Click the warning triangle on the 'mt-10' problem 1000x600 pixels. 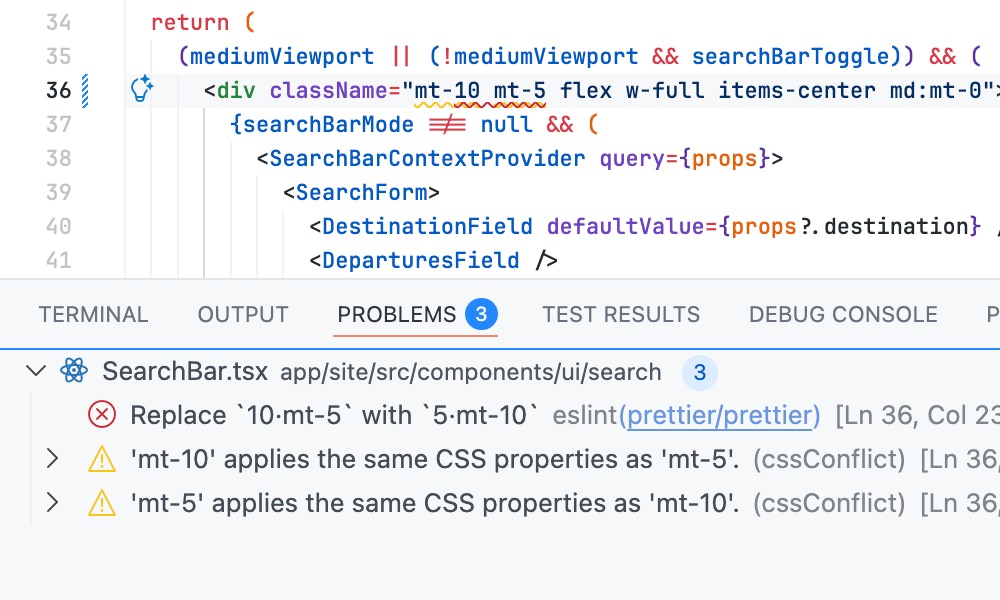[x=101, y=459]
